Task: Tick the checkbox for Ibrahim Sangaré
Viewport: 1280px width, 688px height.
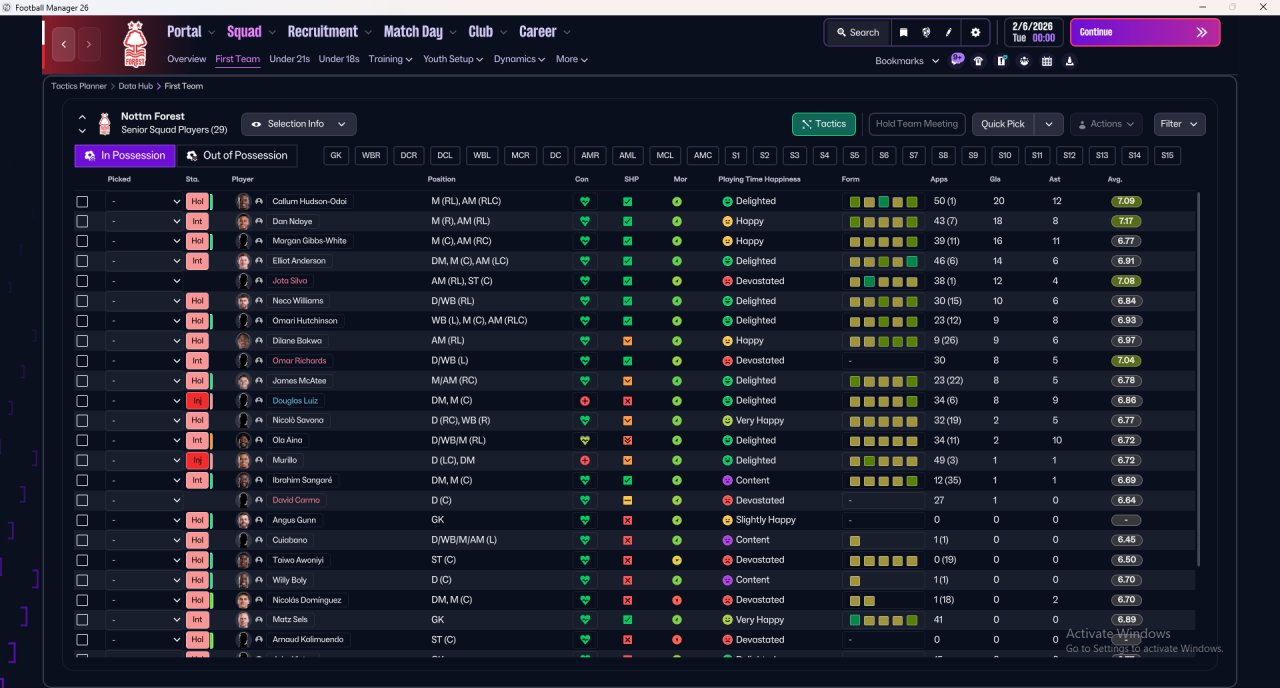Action: point(82,480)
